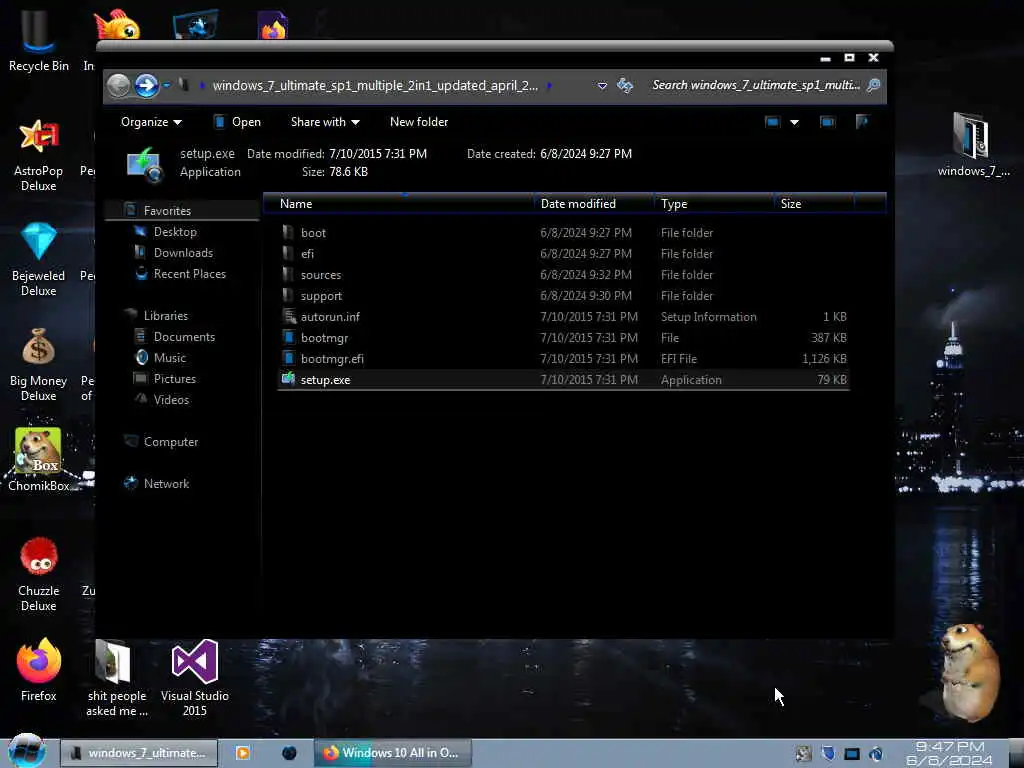Click Open in the command bar
Viewport: 1024px width, 768px height.
(x=238, y=122)
